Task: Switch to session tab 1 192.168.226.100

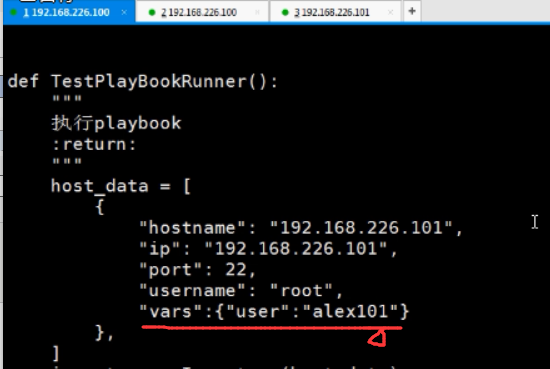Action: (x=69, y=11)
